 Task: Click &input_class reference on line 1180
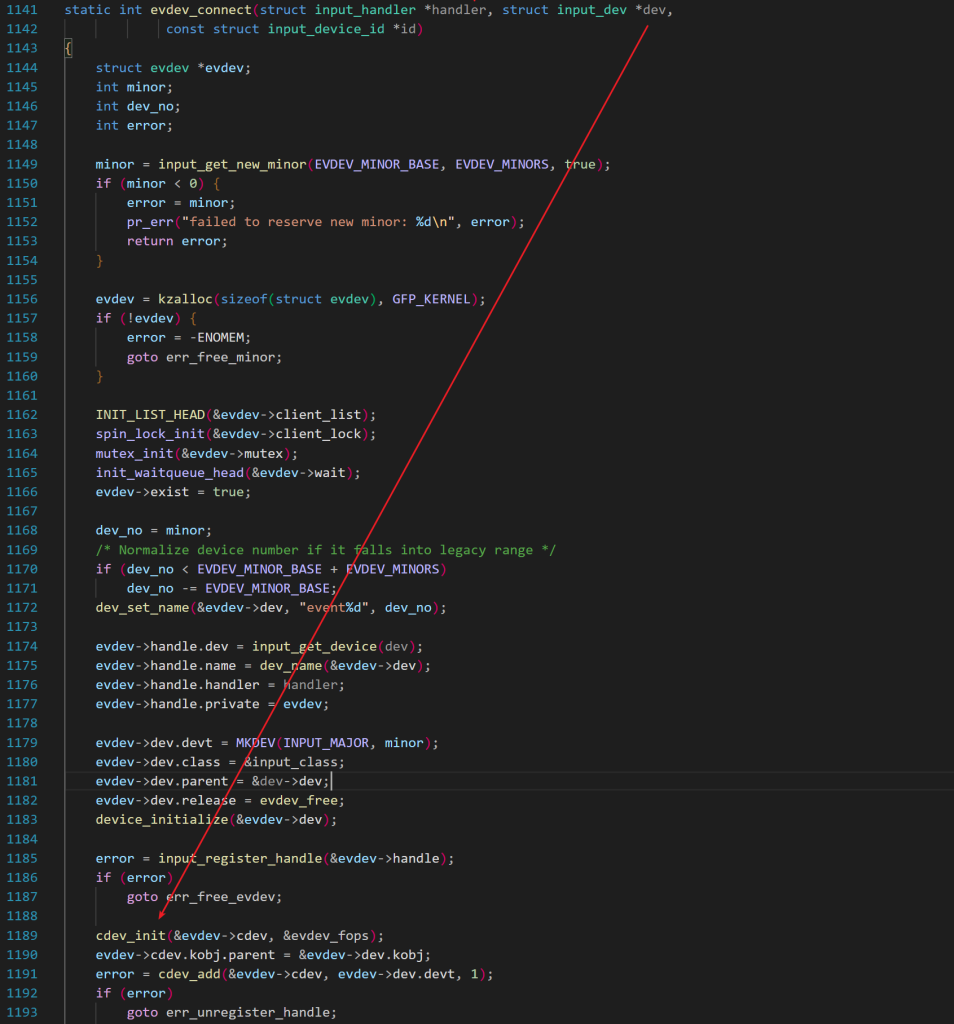point(291,762)
